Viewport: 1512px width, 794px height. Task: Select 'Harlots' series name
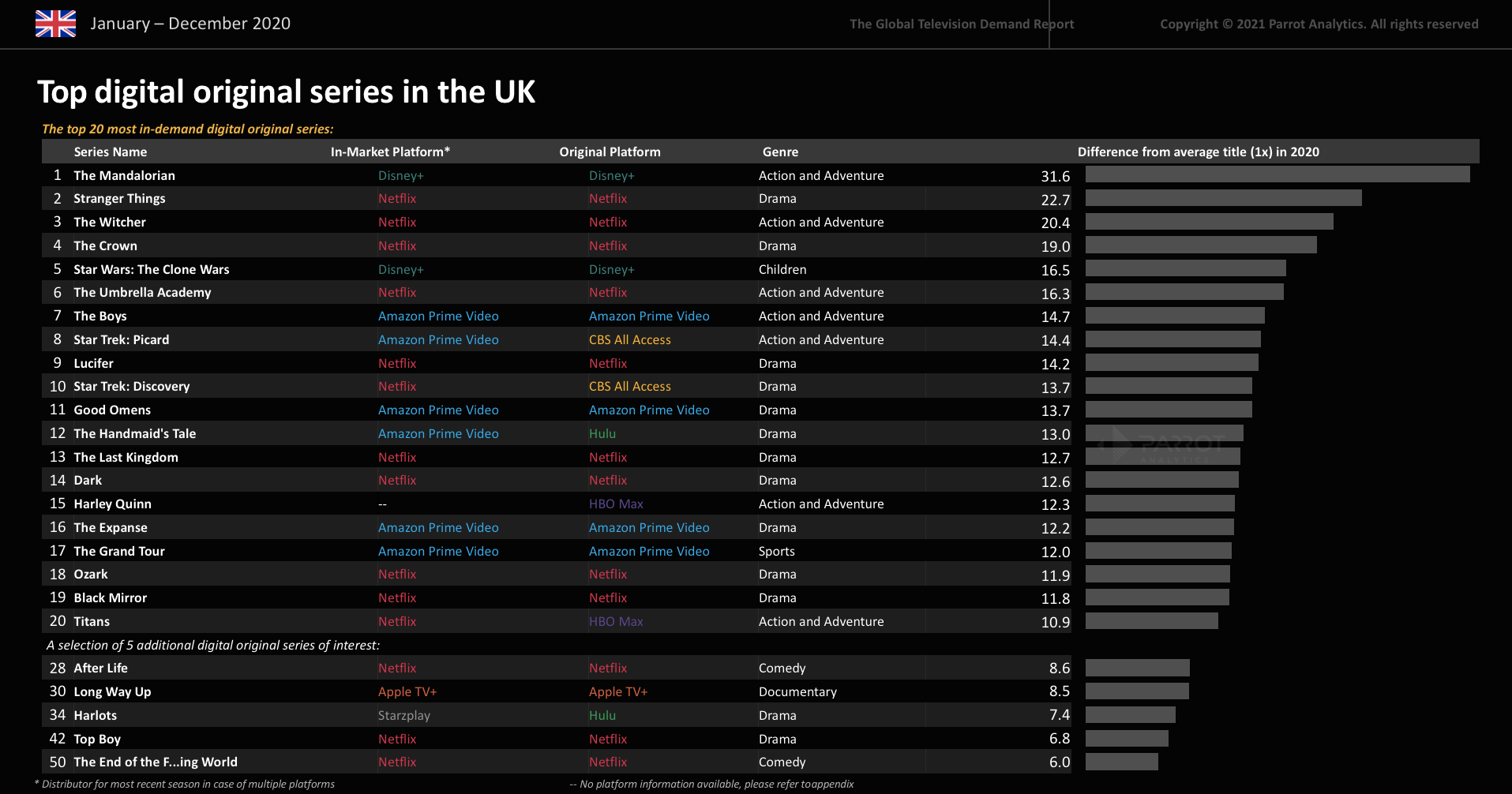coord(96,716)
